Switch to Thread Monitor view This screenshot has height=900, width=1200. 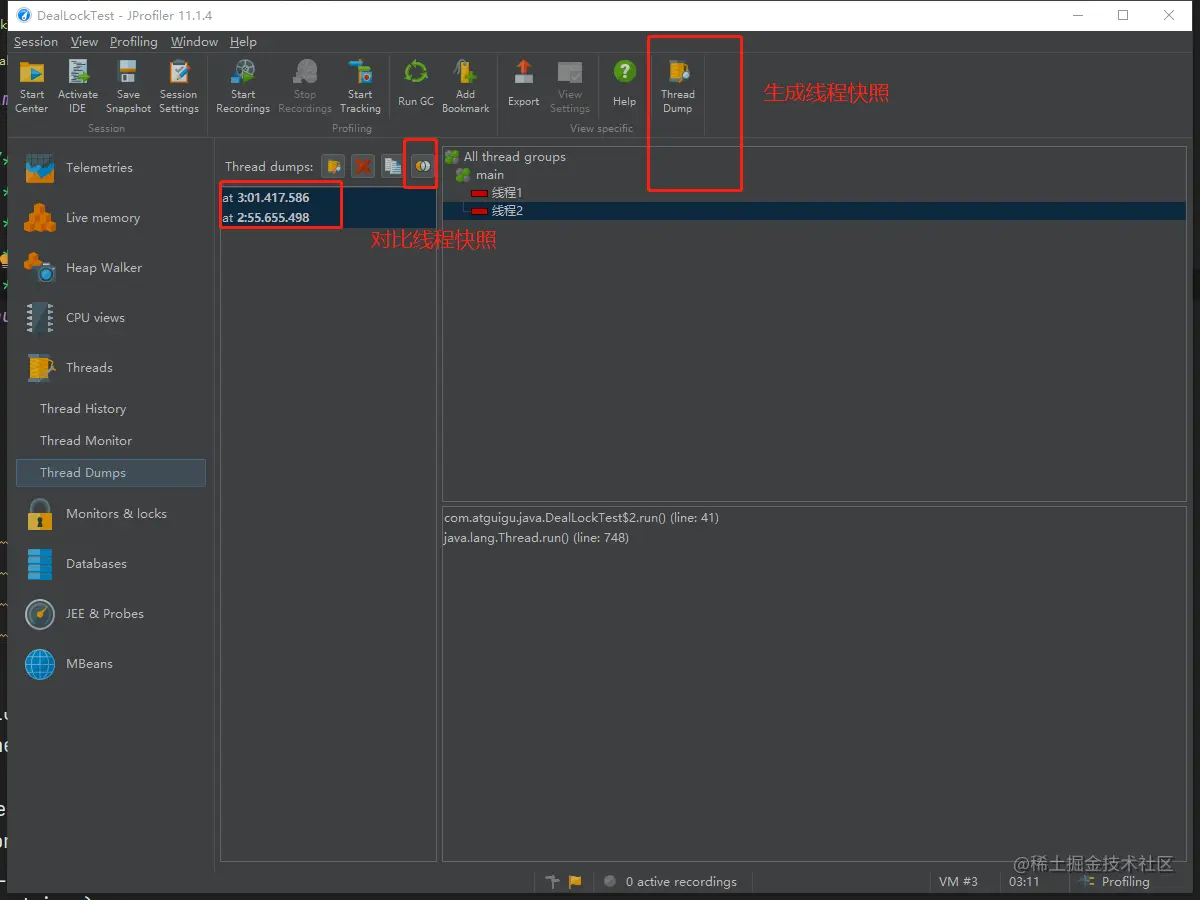coord(86,441)
